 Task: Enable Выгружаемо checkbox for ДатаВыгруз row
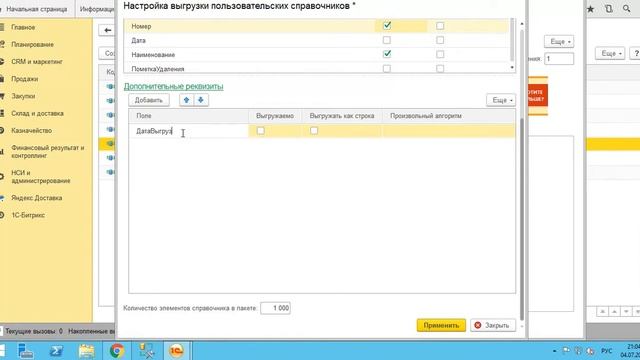click(x=260, y=131)
